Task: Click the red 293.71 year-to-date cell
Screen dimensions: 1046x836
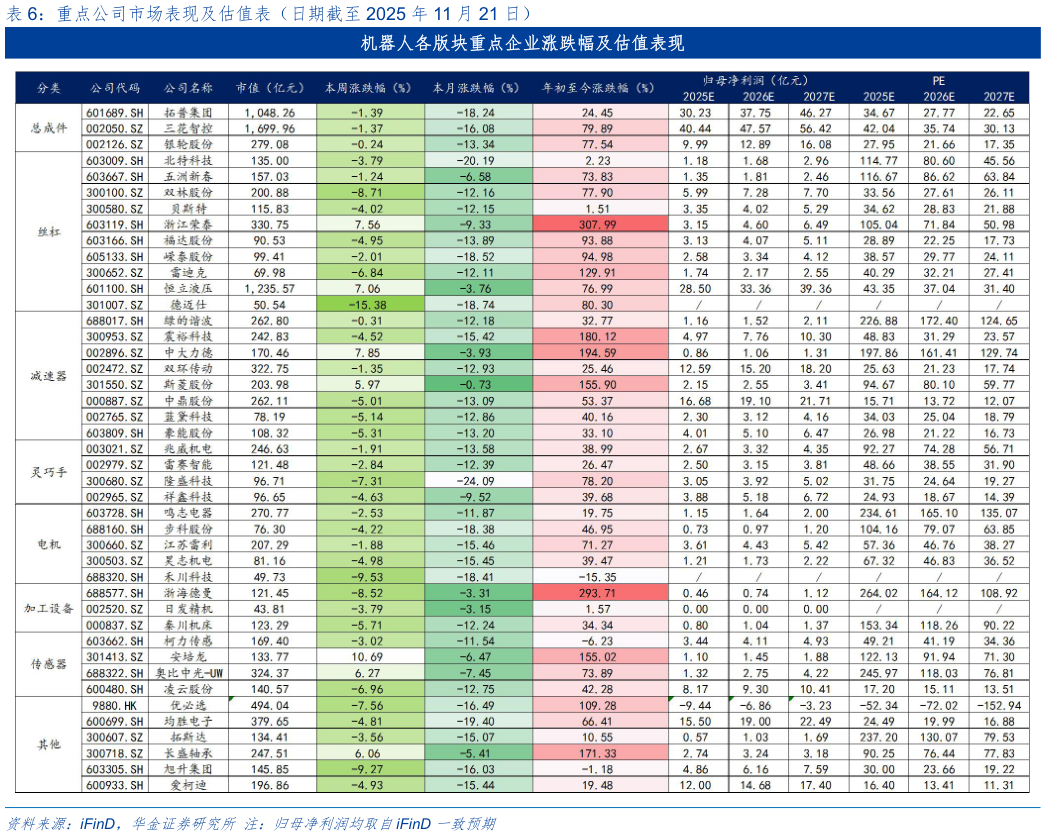Action: [600, 593]
